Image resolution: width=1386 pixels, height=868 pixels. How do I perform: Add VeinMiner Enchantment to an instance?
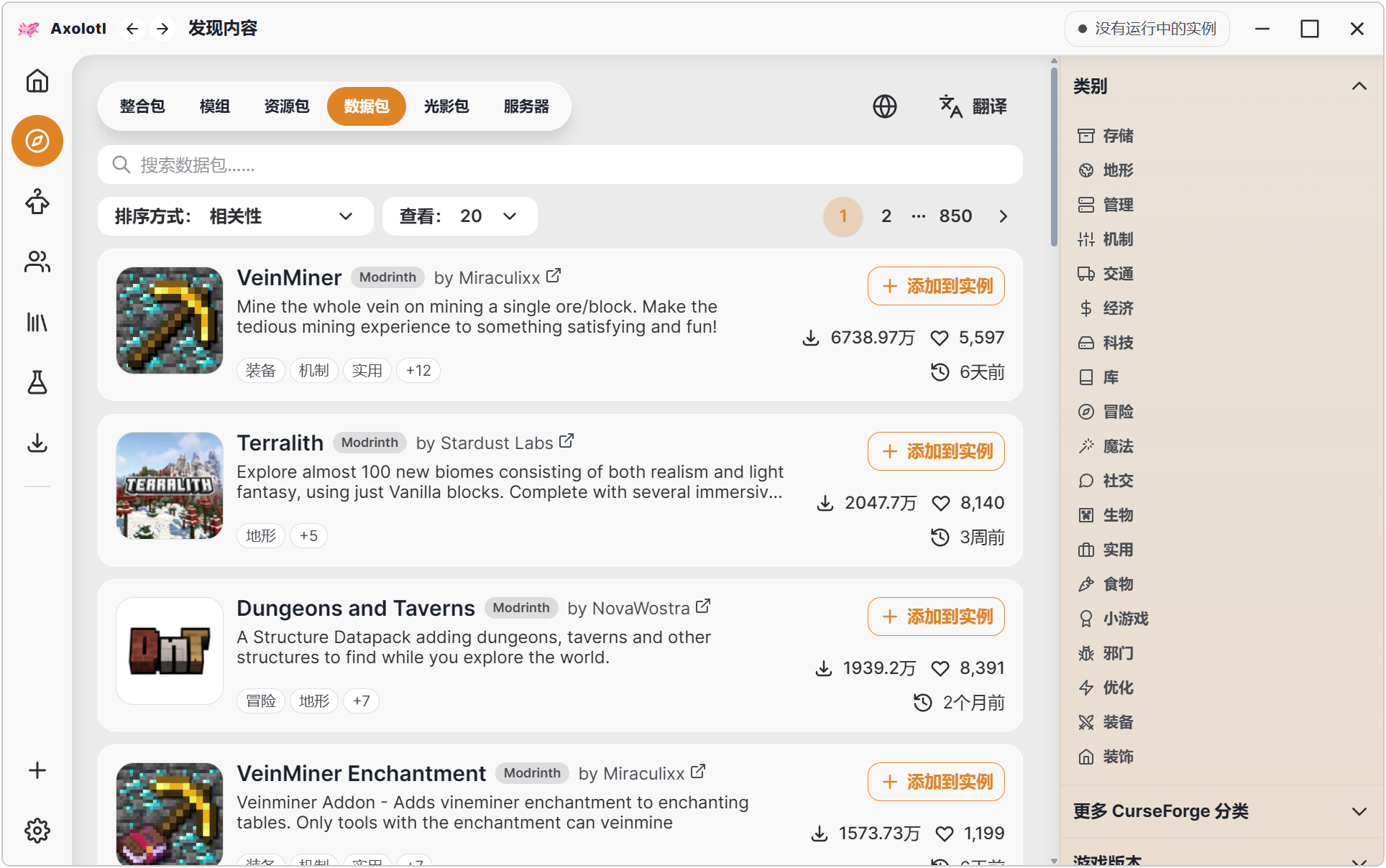[x=936, y=782]
